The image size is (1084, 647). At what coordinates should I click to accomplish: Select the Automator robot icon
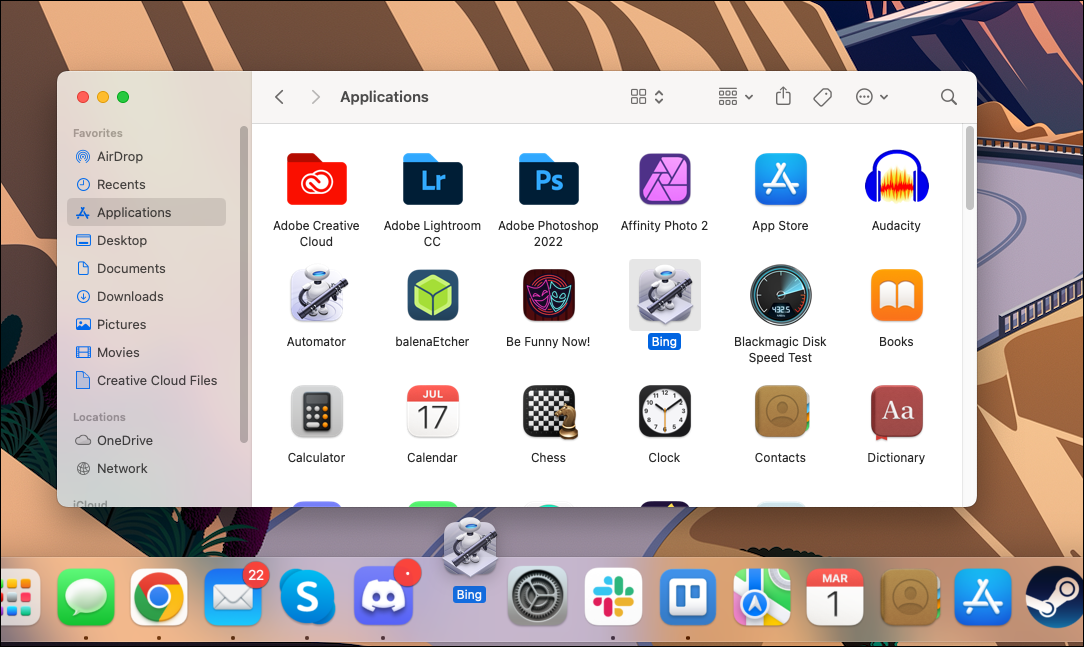click(318, 295)
